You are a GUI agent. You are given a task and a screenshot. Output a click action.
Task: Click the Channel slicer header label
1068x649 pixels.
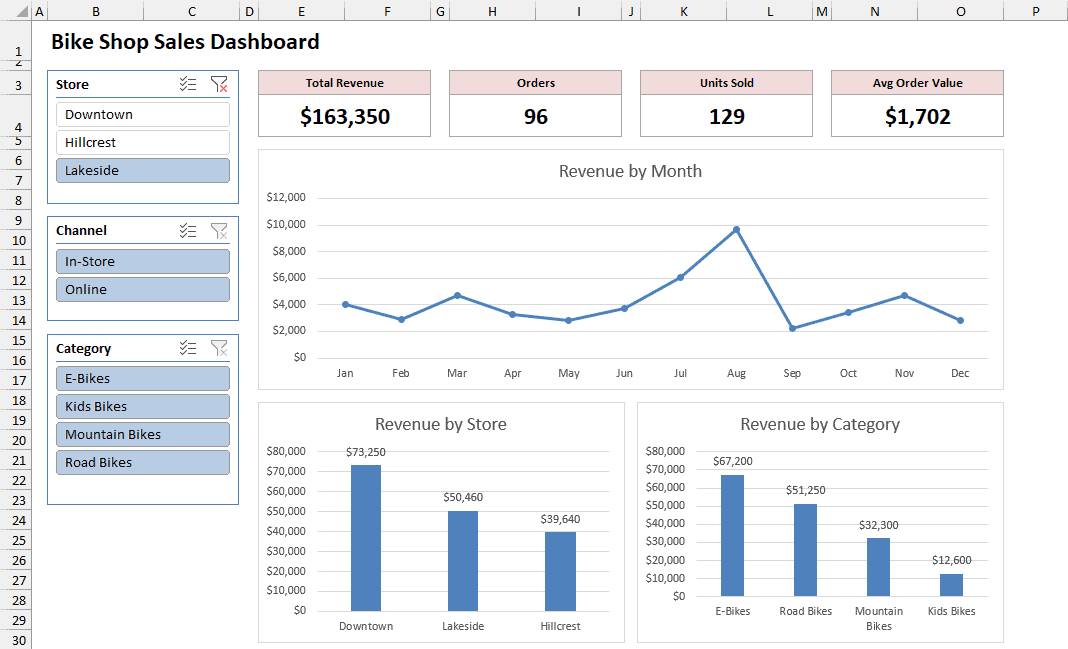pyautogui.click(x=81, y=230)
